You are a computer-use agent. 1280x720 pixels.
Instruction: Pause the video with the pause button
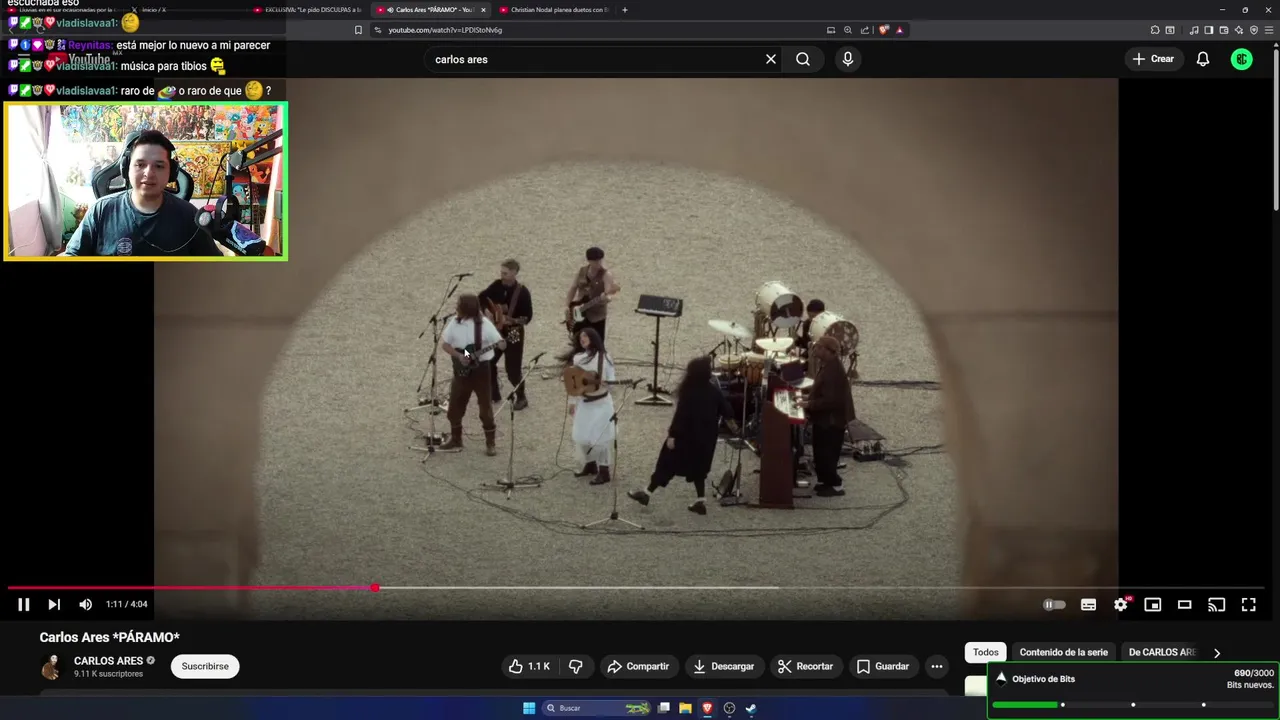(x=23, y=604)
